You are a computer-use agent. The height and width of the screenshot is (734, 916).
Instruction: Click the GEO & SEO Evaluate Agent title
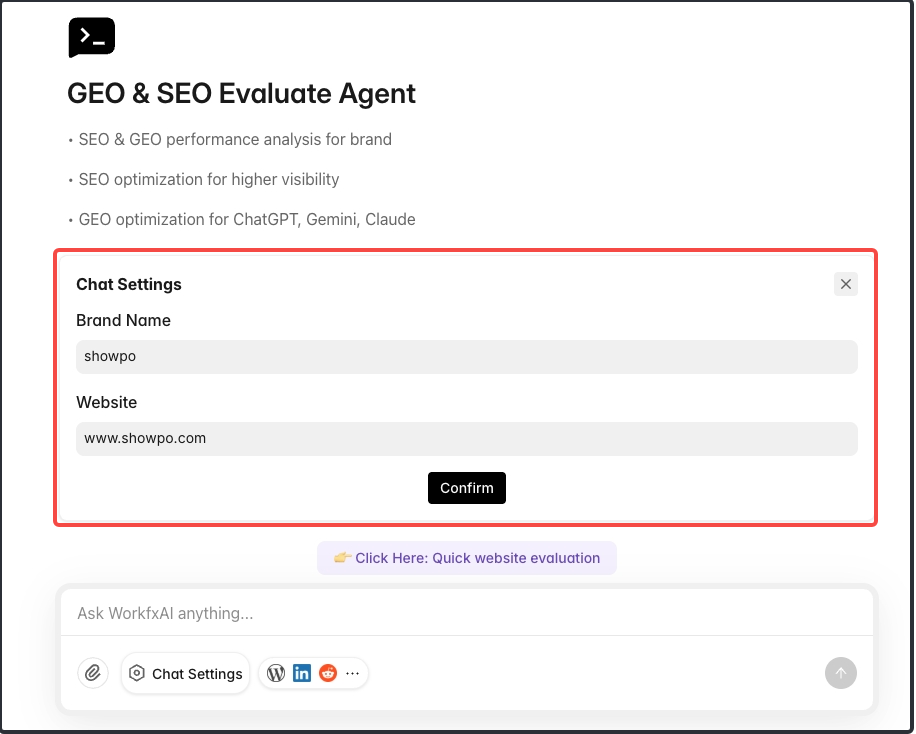pos(241,94)
